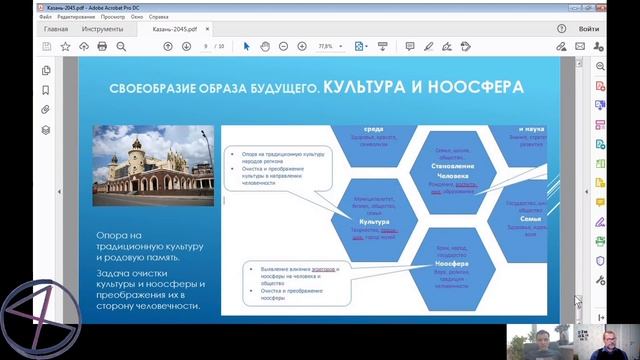Open the Справка menu
The image size is (640, 360).
pyautogui.click(x=158, y=17)
